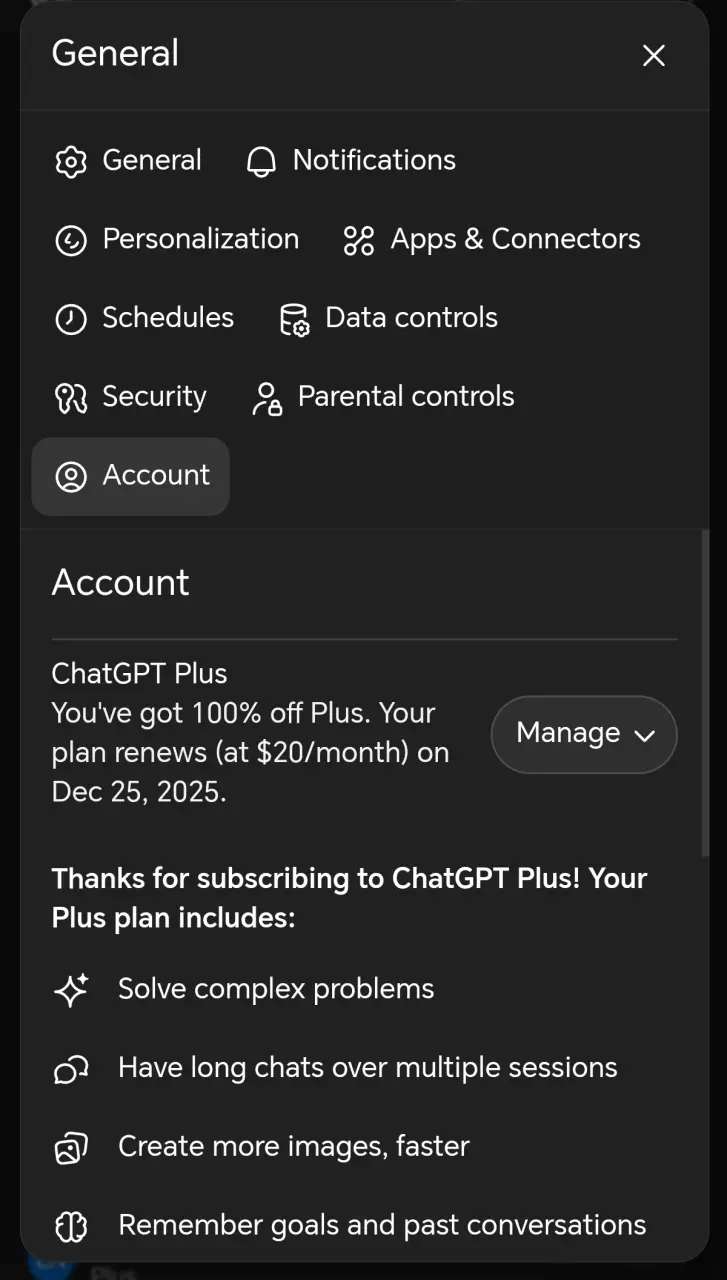Click the General gear icon
The height and width of the screenshot is (1280, 727).
point(71,161)
